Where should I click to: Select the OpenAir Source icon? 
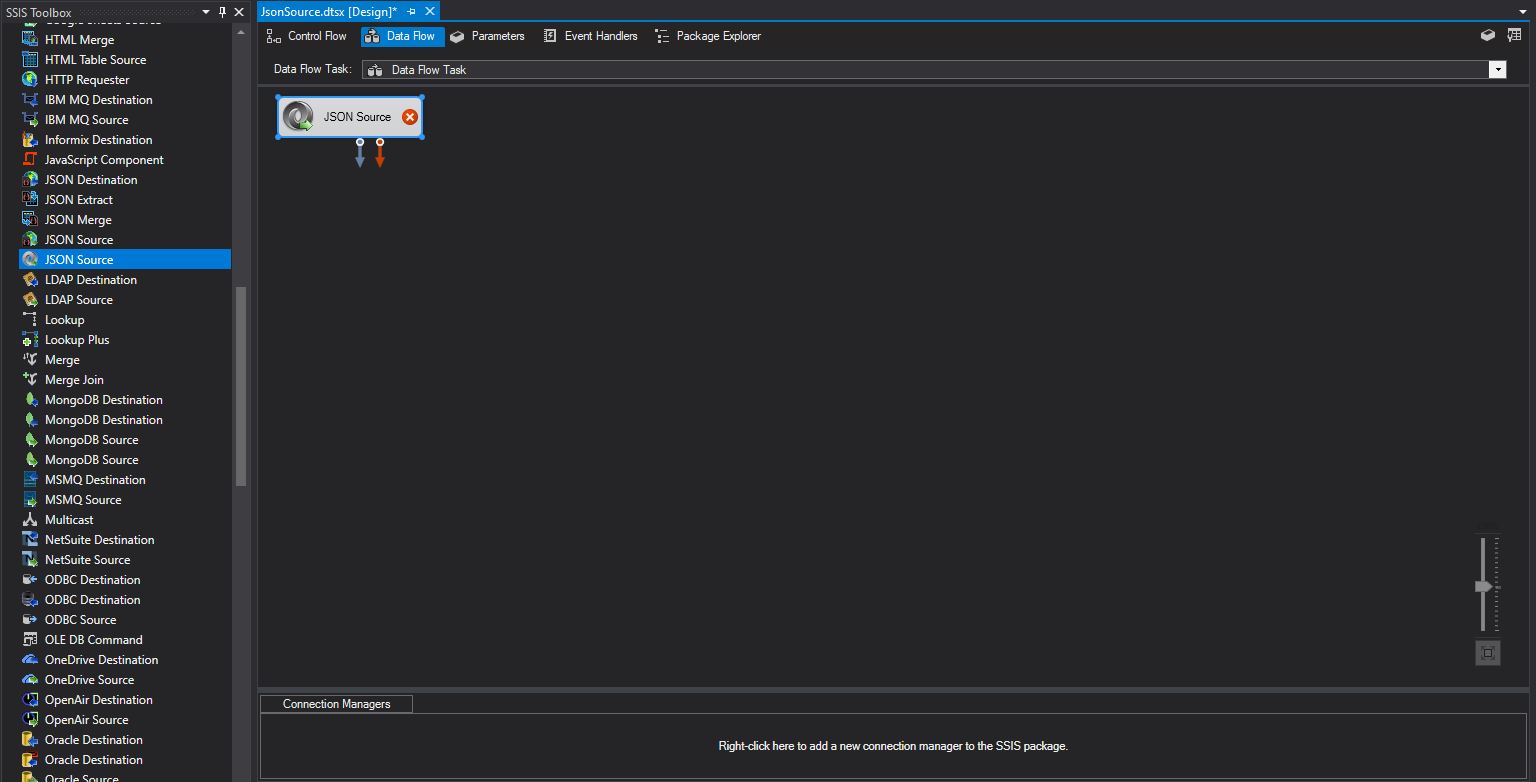point(30,720)
